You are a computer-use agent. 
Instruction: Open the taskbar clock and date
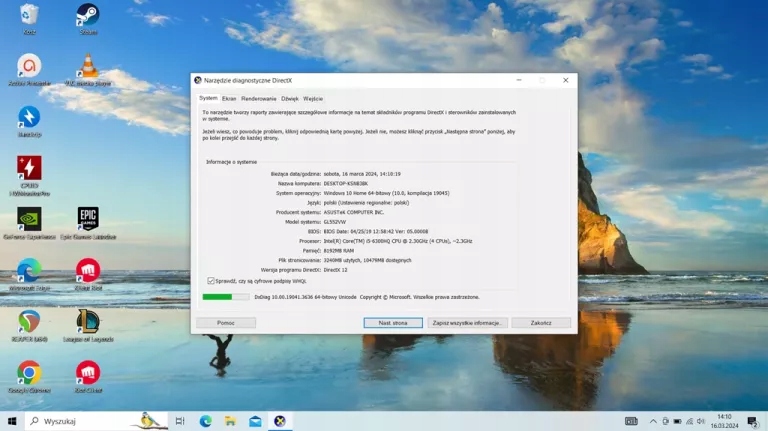[724, 421]
